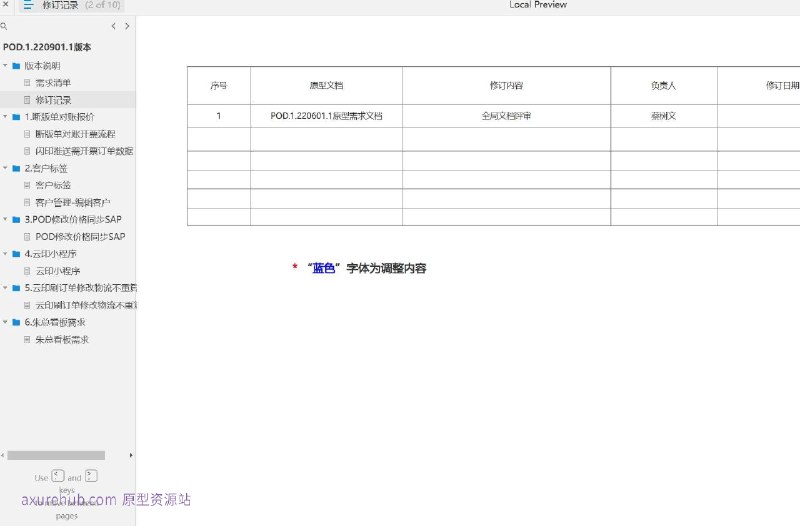Go to next page arrow
Viewport: 800px width, 526px height.
[x=127, y=26]
